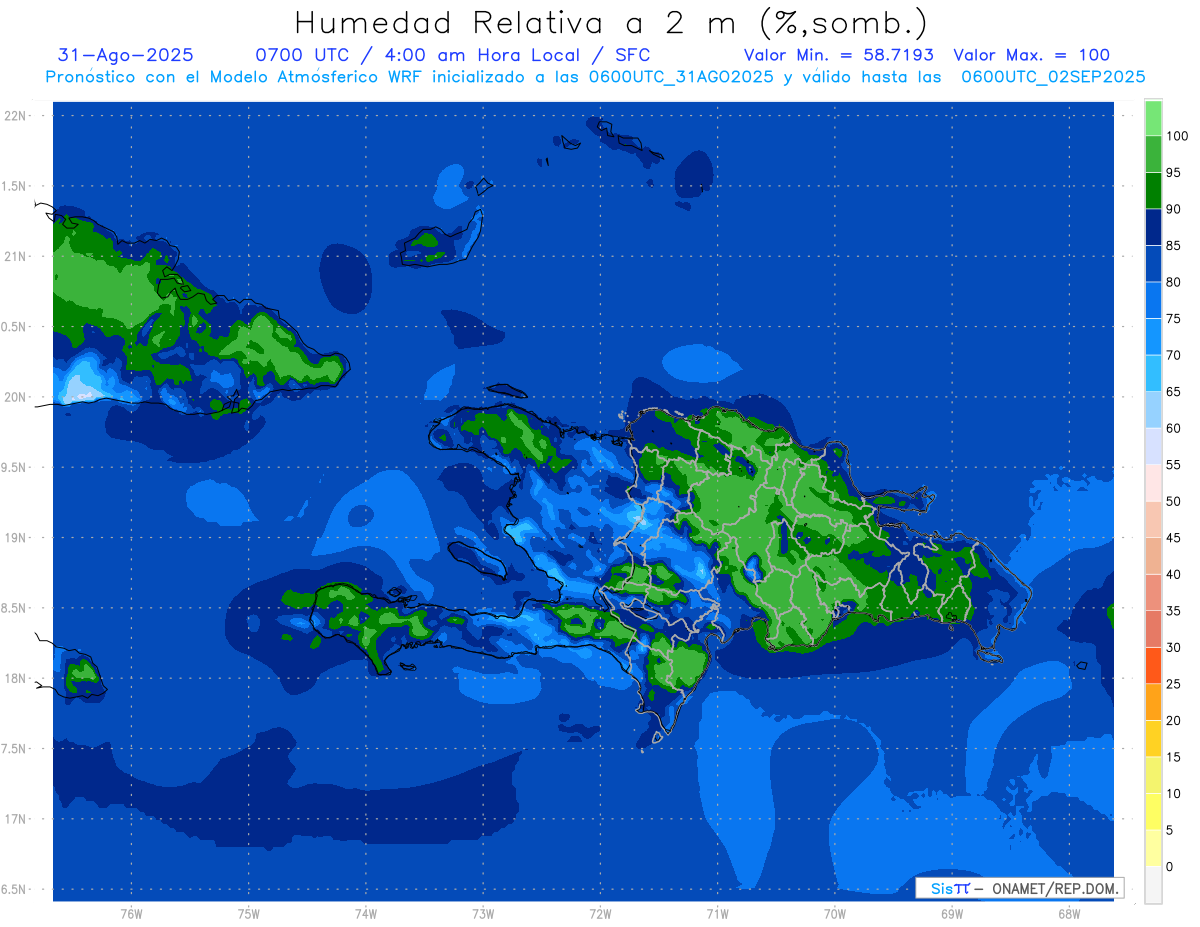Pick the pale blue swatch between 60 and 65
Image resolution: width=1200 pixels, height=927 pixels.
(1153, 410)
